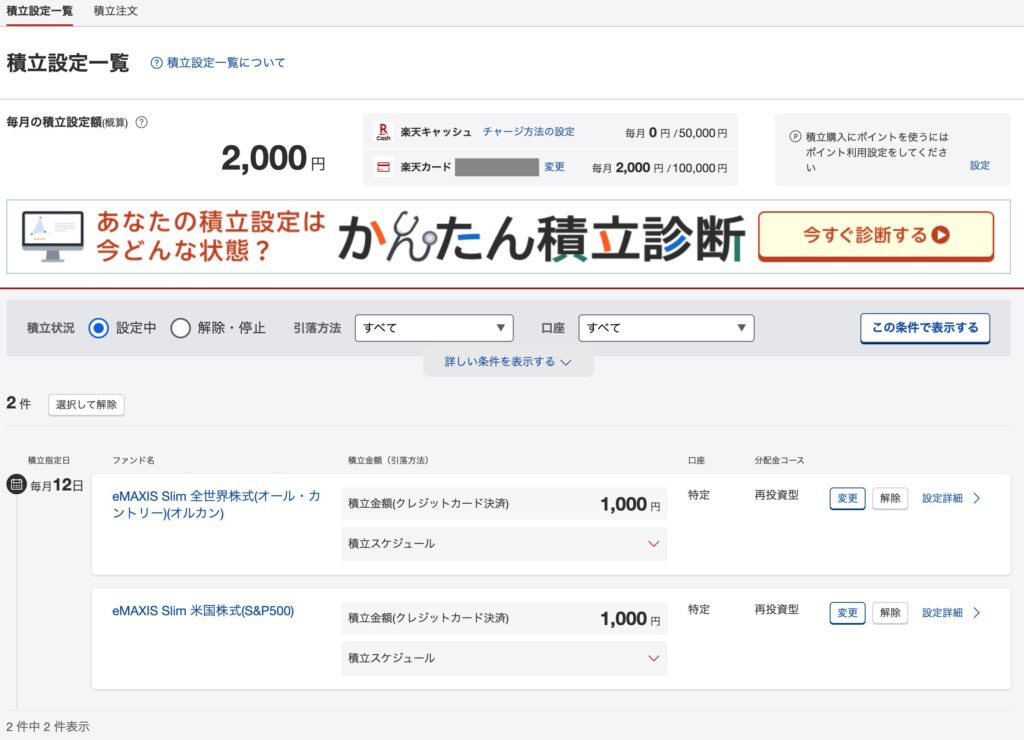1024x740 pixels.
Task: Click the question mark icon next to 毎月の積立設定額
Action: coord(141,122)
